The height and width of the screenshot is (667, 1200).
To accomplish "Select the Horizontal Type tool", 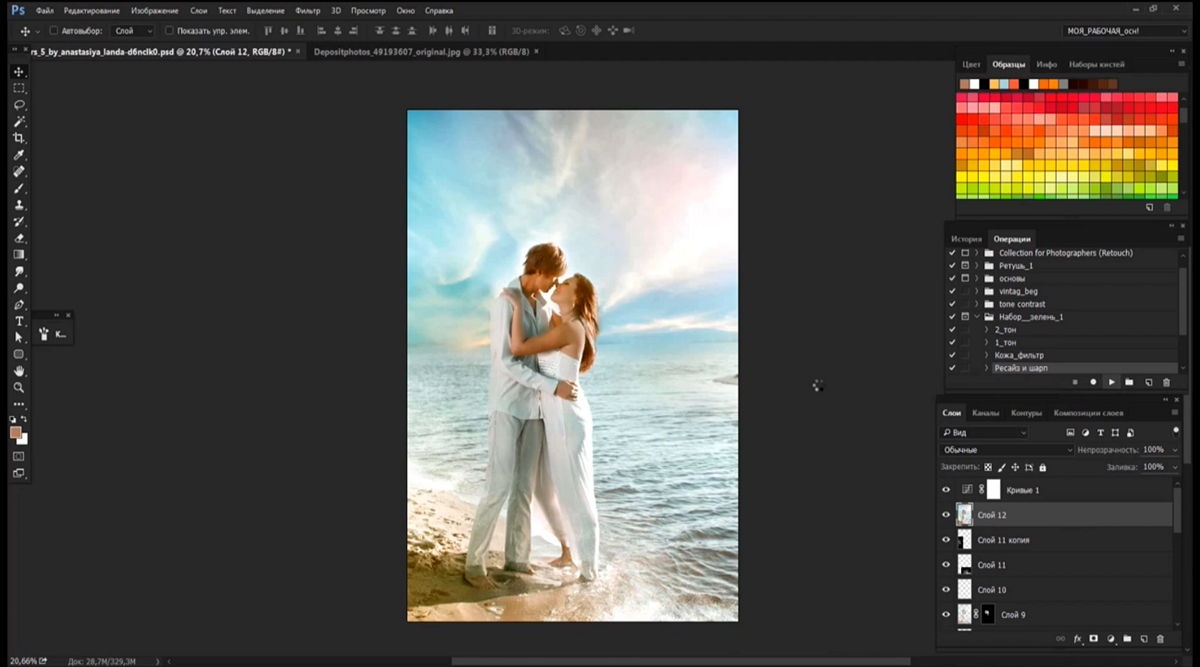I will 19,321.
